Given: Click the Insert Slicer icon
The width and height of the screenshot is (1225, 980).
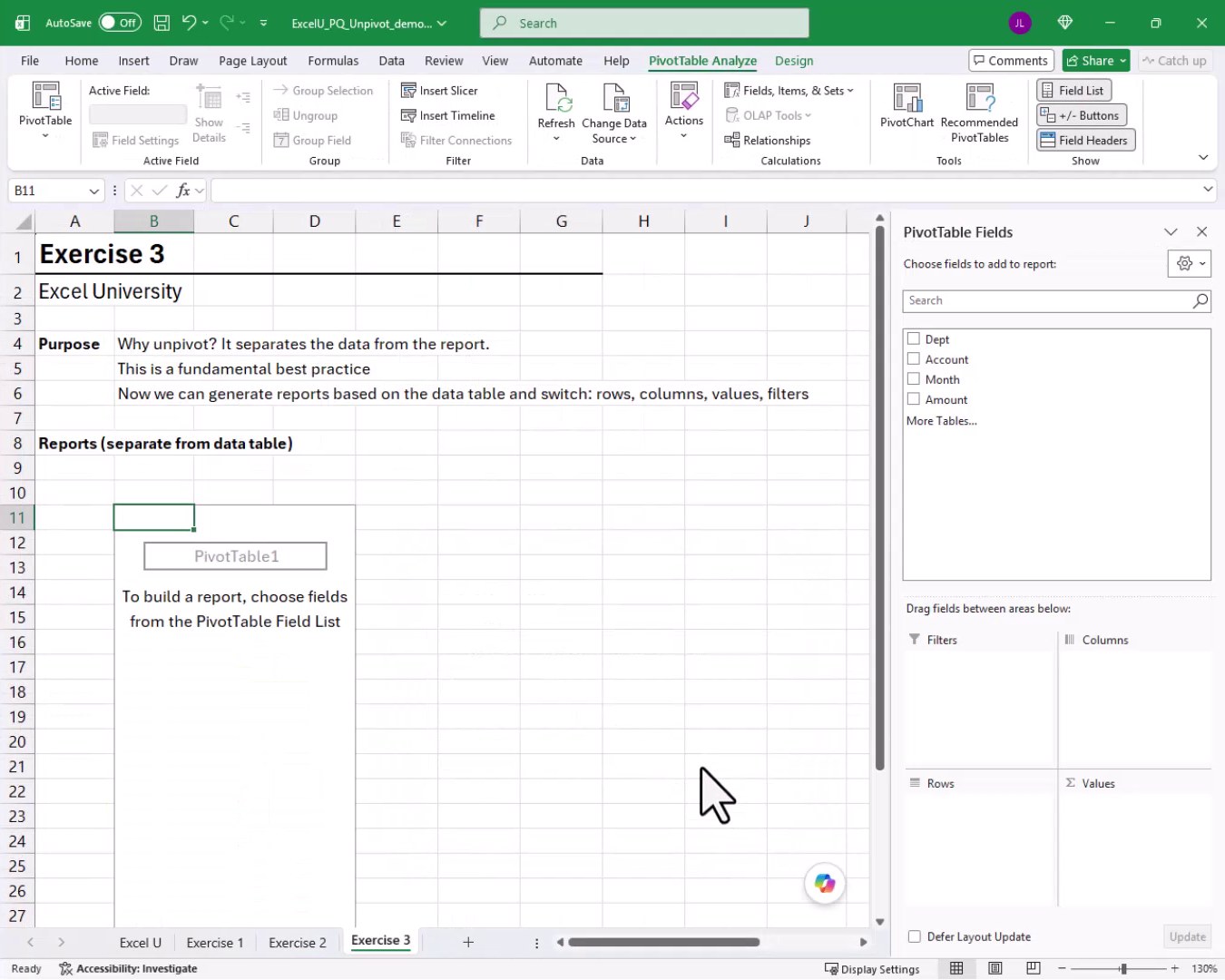Looking at the screenshot, I should (408, 91).
